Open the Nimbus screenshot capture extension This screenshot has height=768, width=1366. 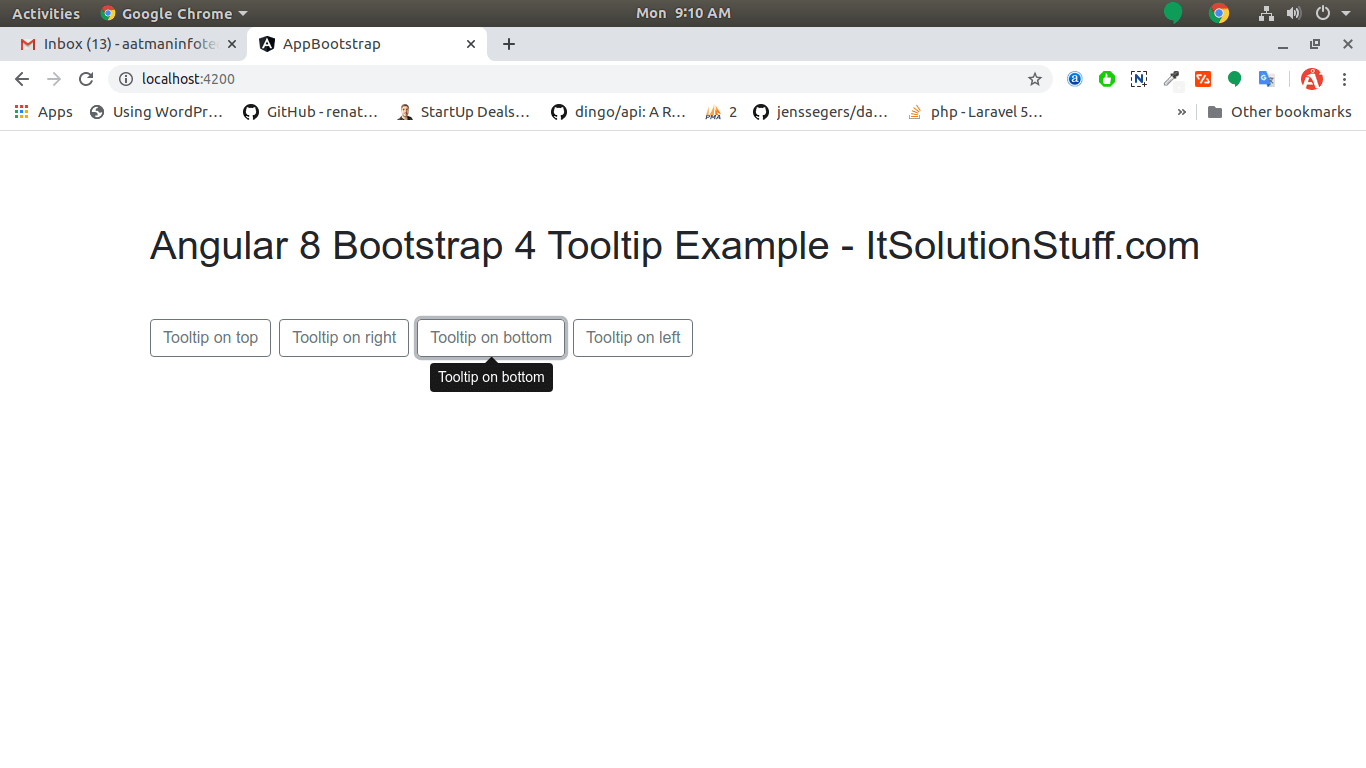1139,79
